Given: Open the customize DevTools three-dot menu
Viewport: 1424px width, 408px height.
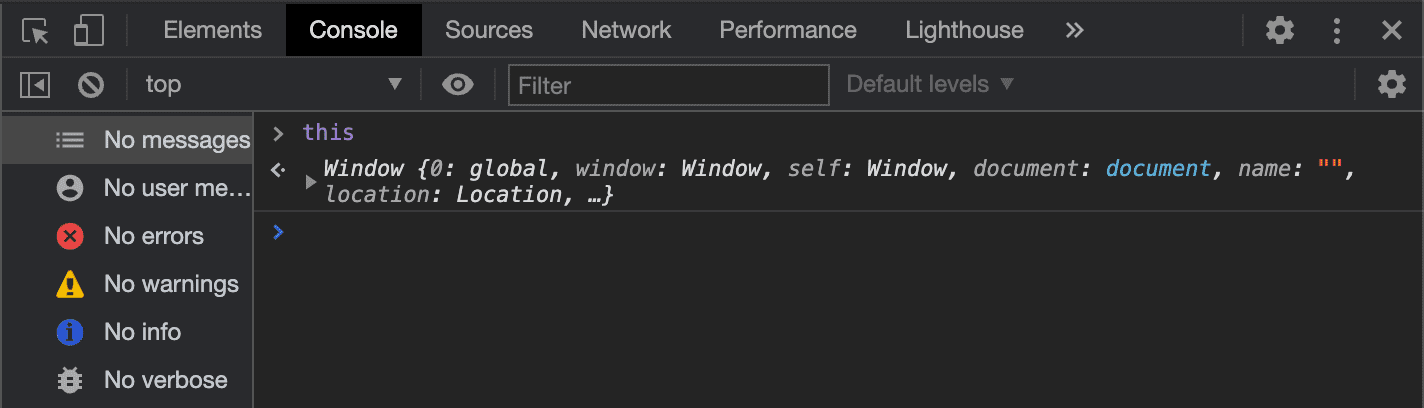Looking at the screenshot, I should coord(1336,31).
